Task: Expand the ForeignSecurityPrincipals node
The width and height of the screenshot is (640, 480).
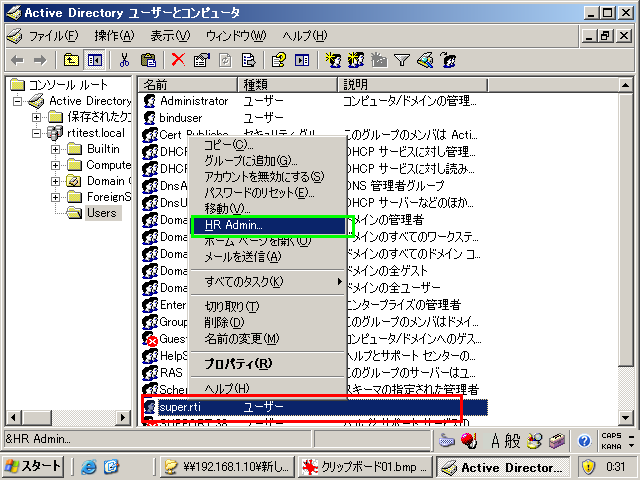Action: [x=56, y=197]
